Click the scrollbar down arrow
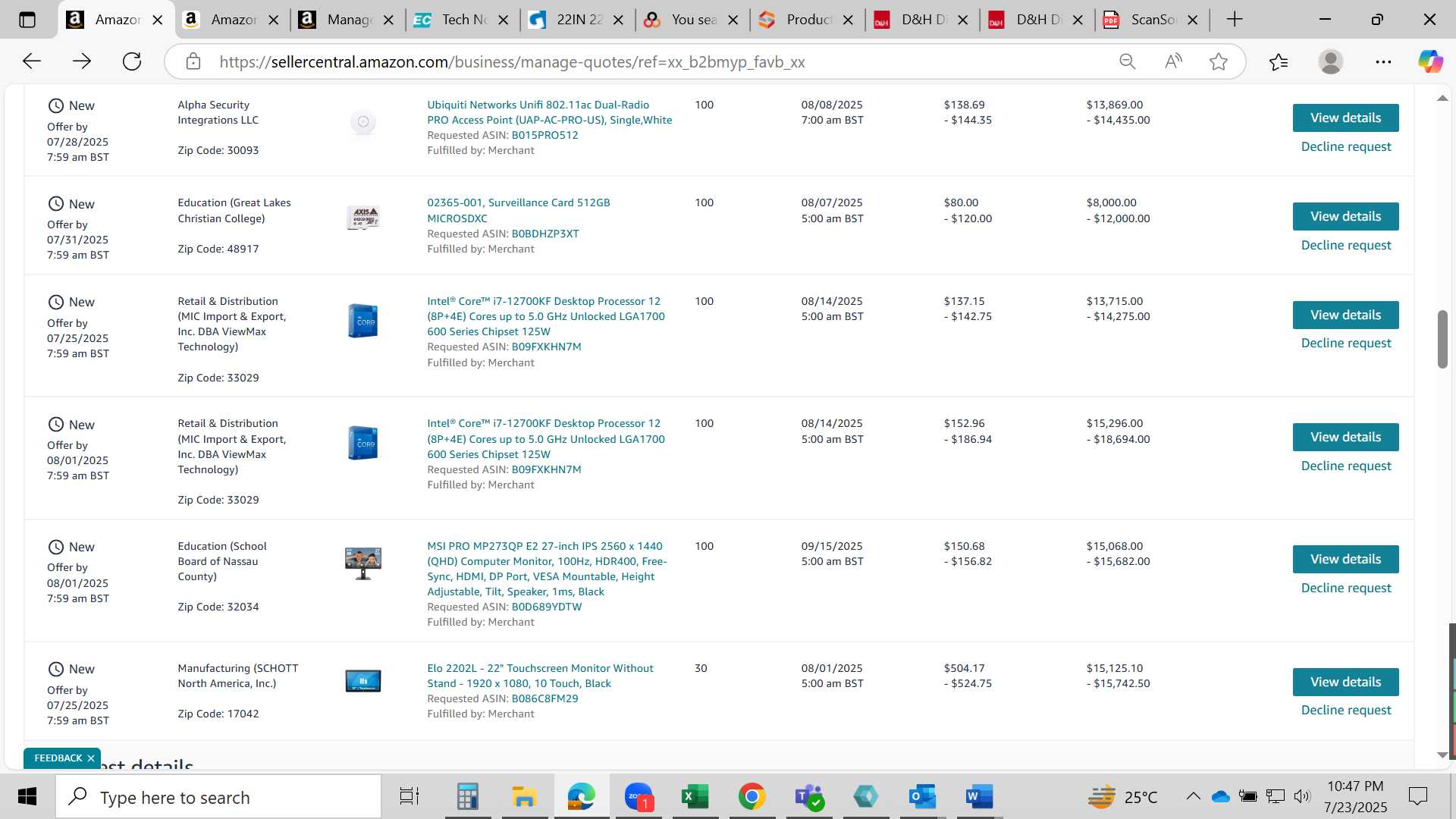The width and height of the screenshot is (1456, 819). tap(1442, 755)
